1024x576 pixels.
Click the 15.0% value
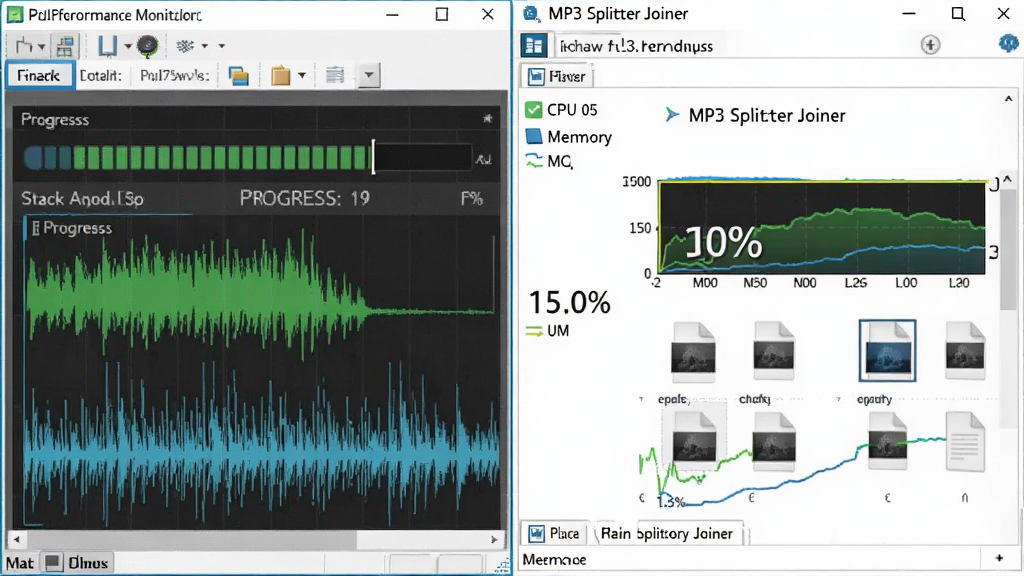[569, 302]
